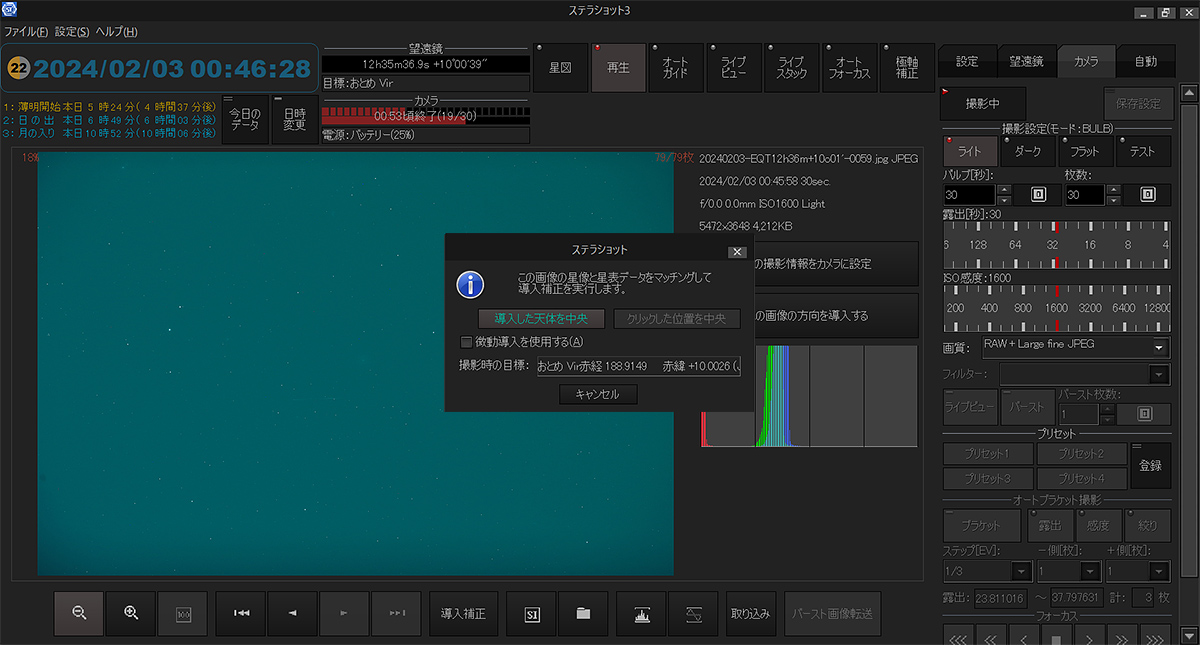Open the 設定(S) menu

pyautogui.click(x=71, y=32)
